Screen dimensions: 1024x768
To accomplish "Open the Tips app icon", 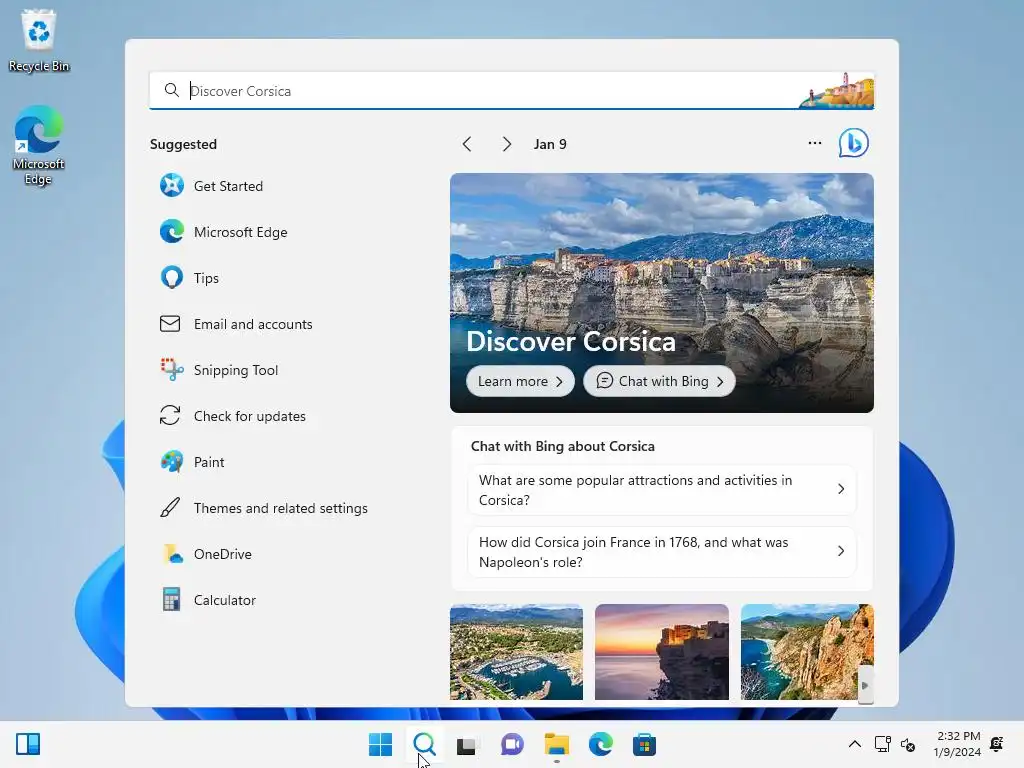I will [172, 278].
